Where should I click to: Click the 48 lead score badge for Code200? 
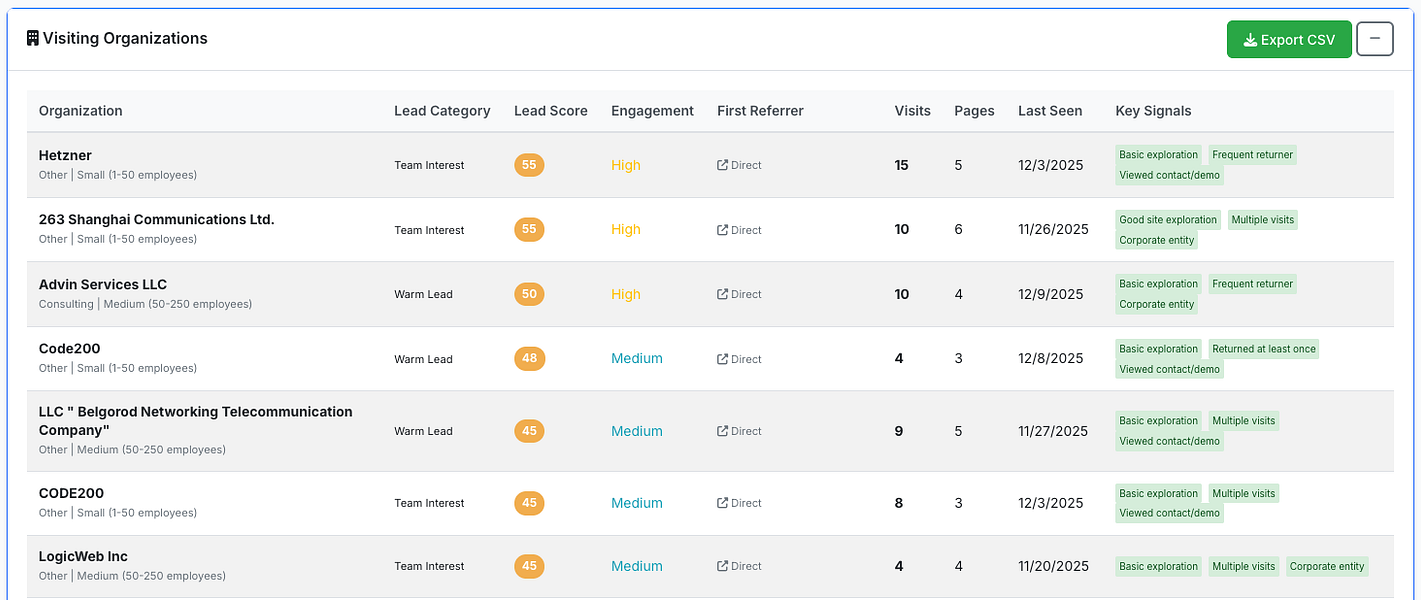[529, 359]
